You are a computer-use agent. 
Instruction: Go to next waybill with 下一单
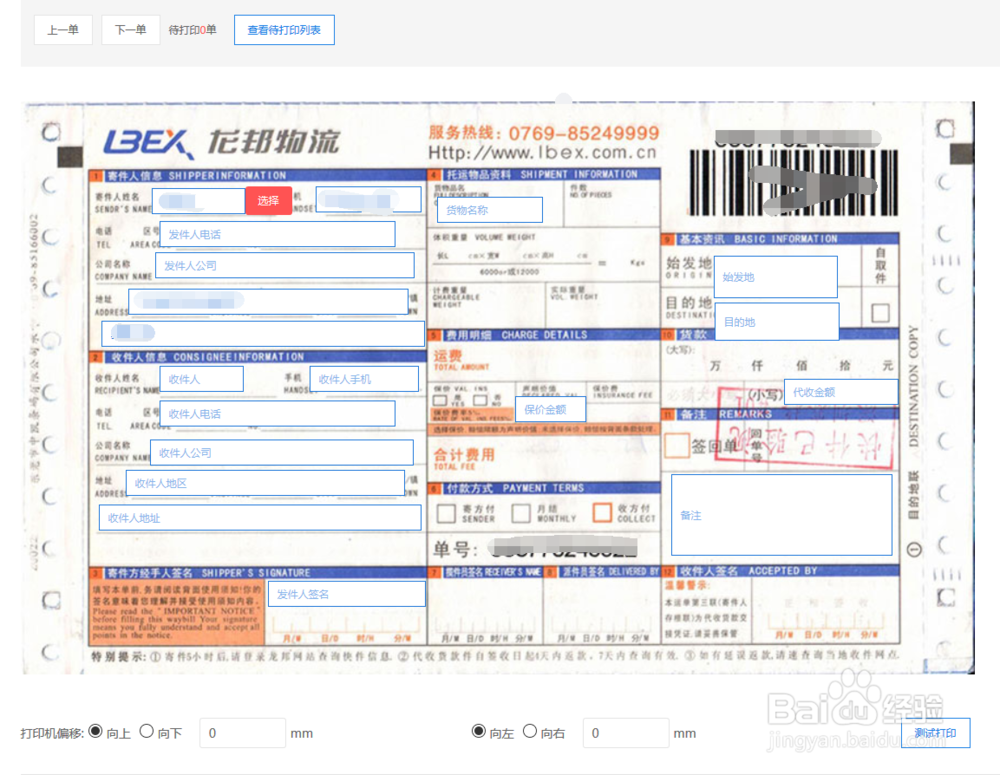click(x=130, y=30)
